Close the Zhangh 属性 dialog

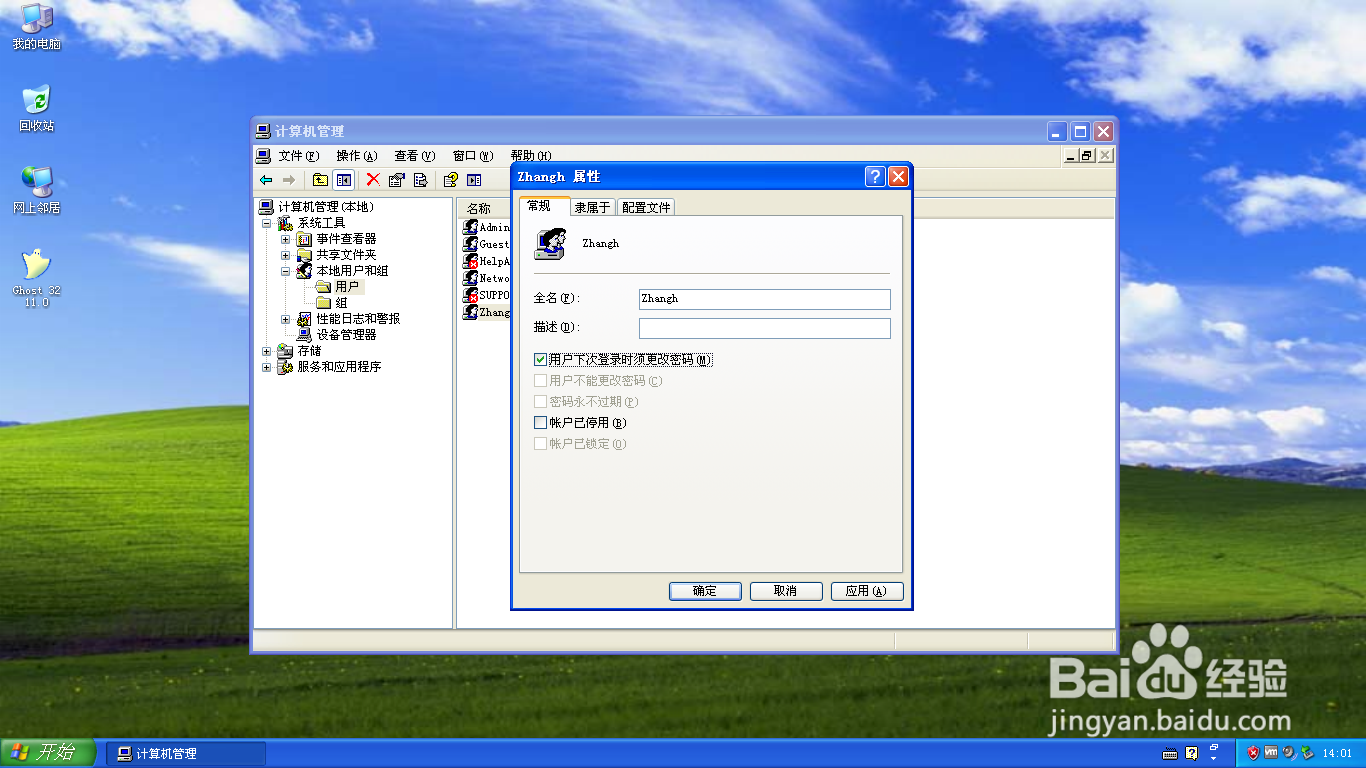(898, 177)
